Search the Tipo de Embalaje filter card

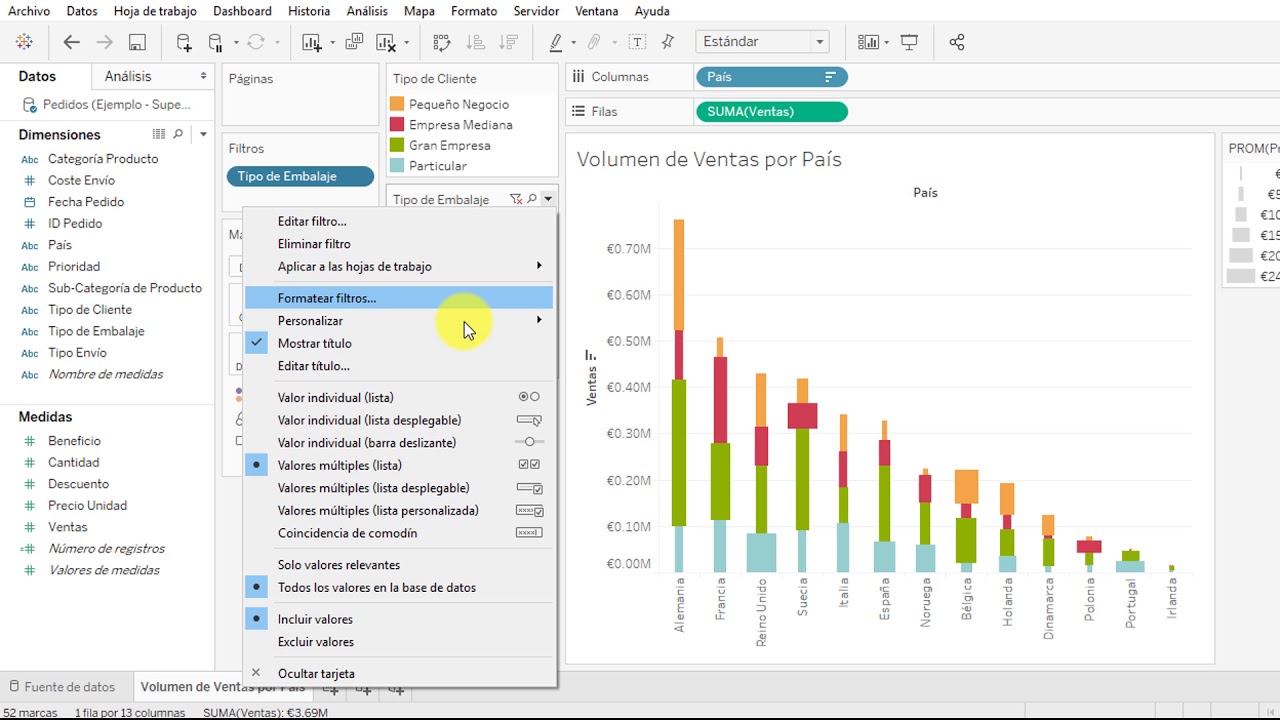tap(532, 199)
